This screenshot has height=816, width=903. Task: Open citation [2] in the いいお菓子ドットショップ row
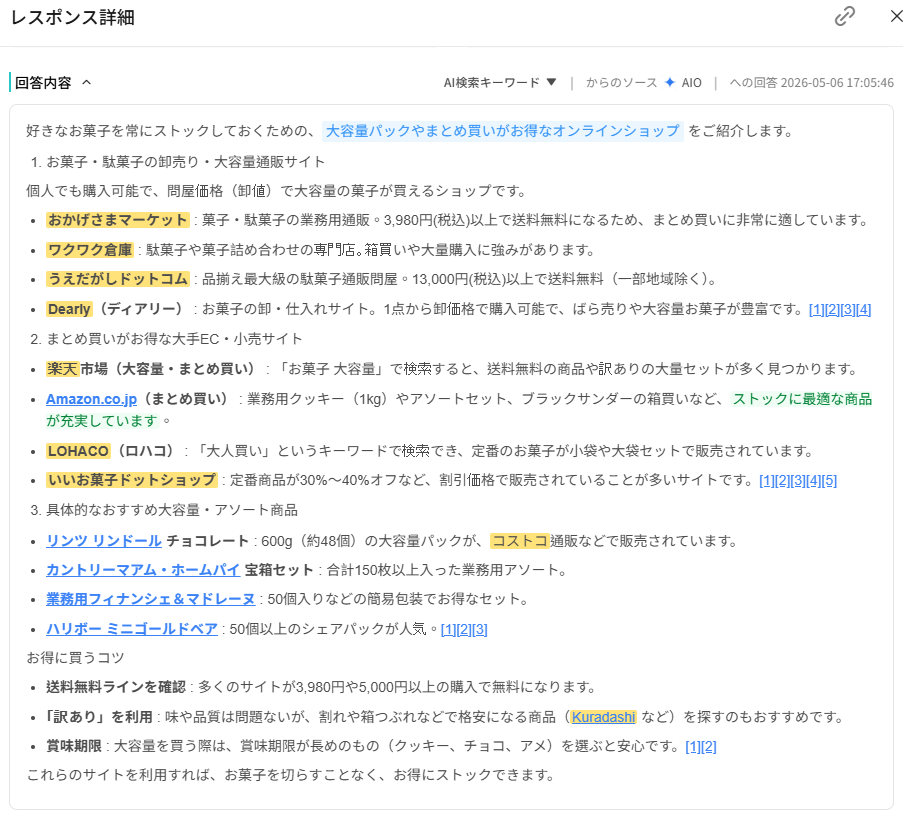pyautogui.click(x=782, y=481)
